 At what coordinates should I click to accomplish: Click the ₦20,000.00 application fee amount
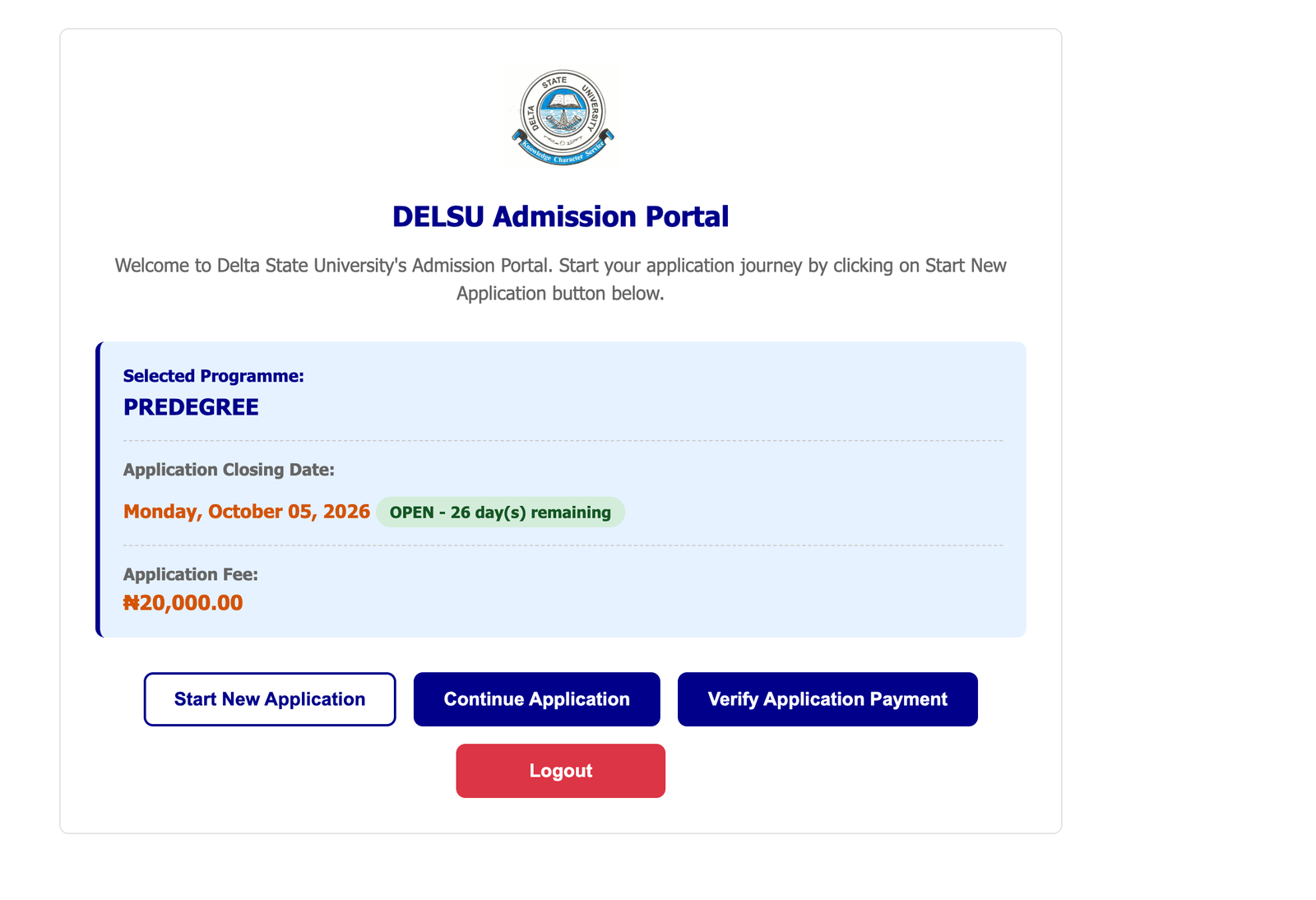(x=183, y=603)
